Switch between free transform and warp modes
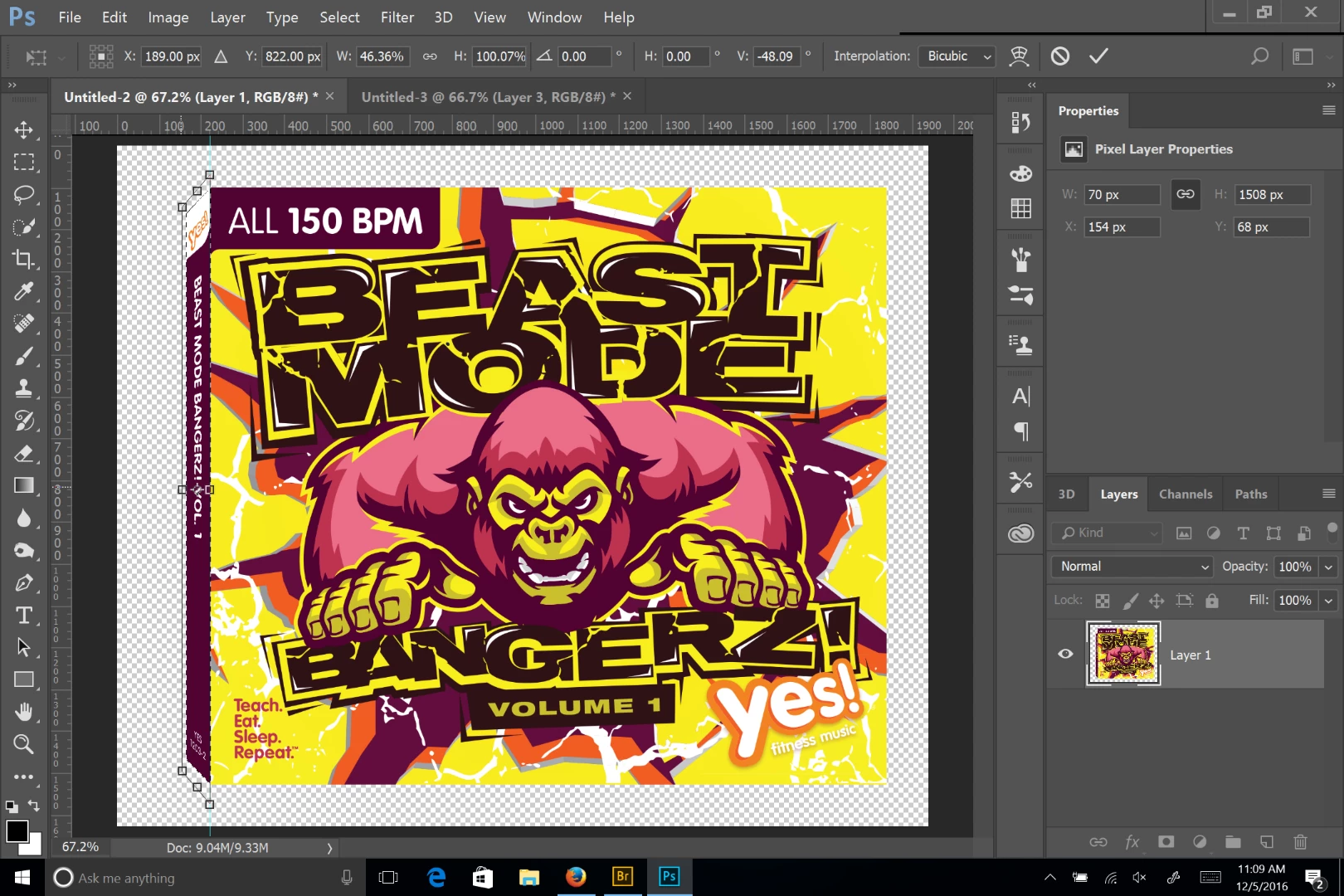Screen dimensions: 1344x896 click(x=1019, y=56)
